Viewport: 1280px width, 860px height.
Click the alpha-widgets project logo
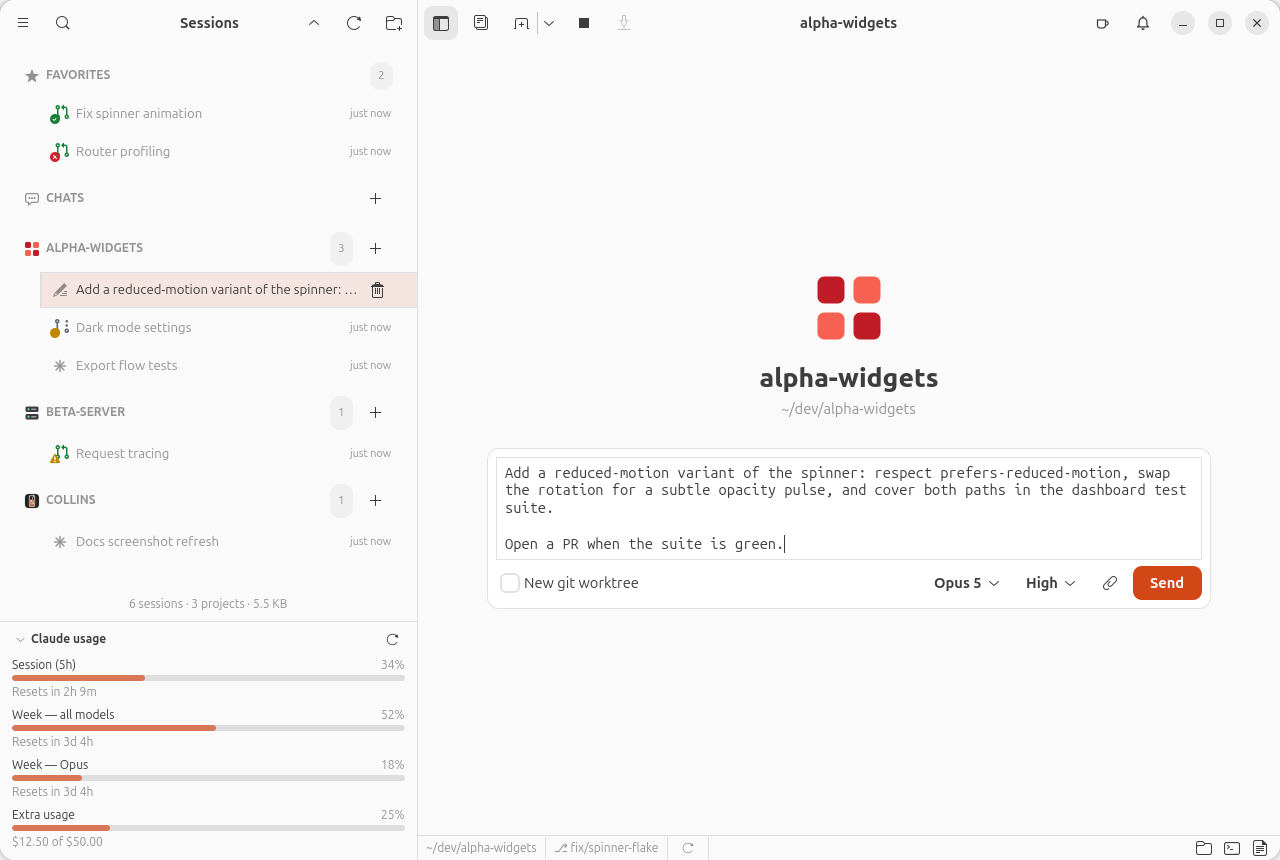click(x=849, y=308)
